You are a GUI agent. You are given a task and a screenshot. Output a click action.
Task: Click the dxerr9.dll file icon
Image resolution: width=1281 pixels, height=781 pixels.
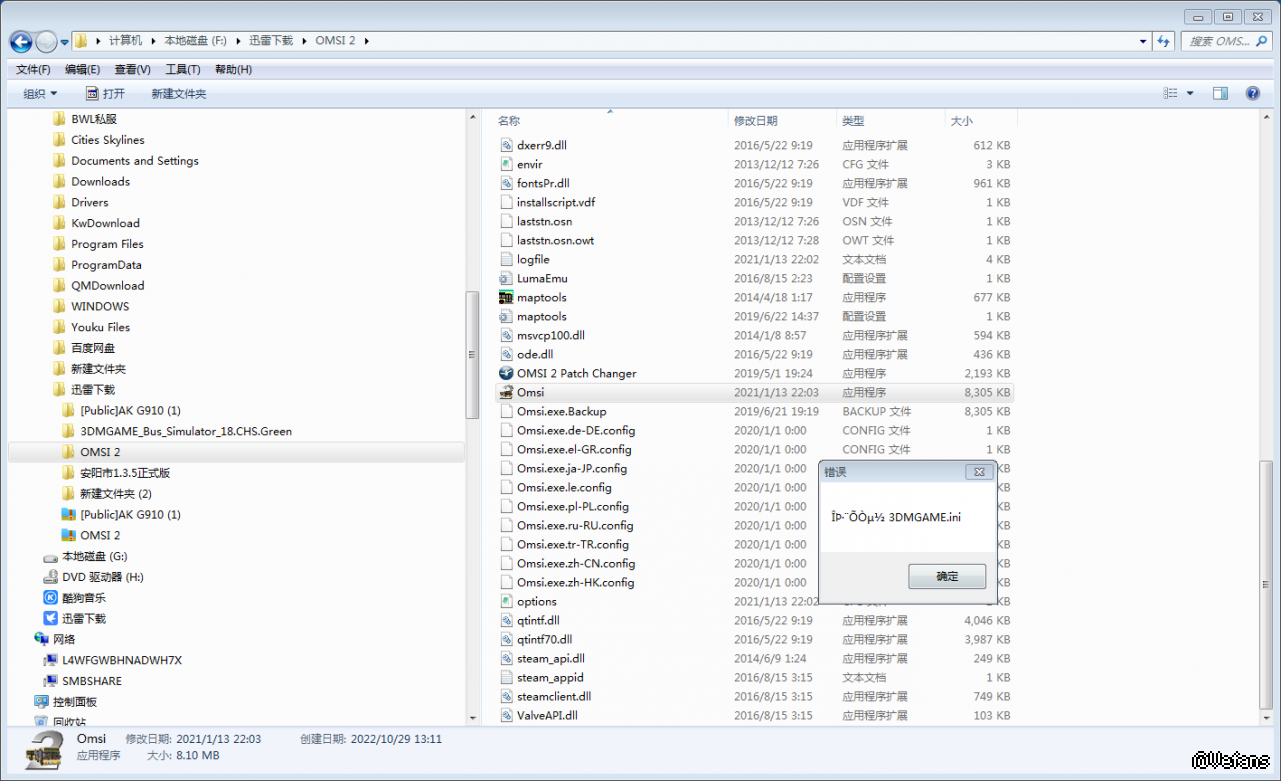[x=506, y=145]
